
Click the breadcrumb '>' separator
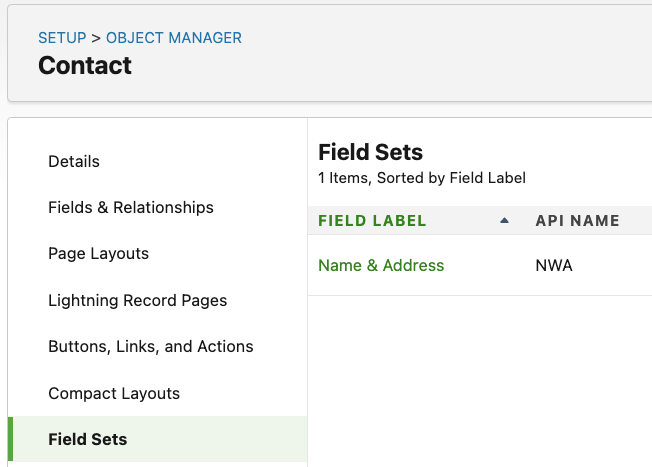(96, 38)
